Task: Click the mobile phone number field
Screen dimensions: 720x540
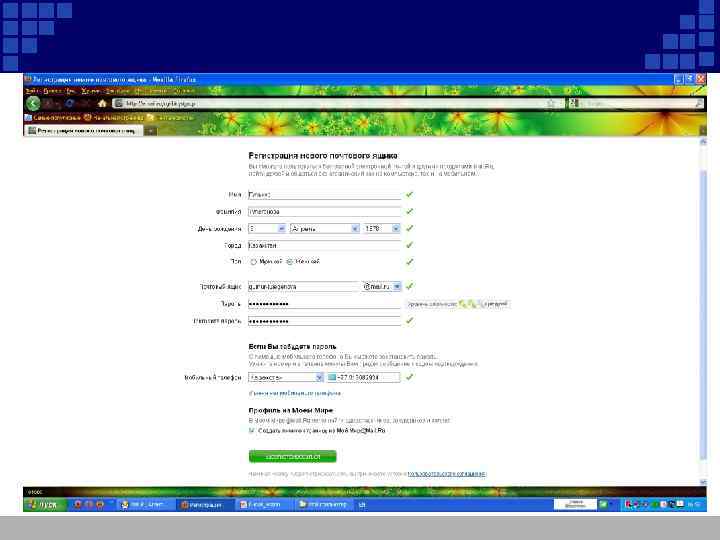Action: tap(363, 377)
